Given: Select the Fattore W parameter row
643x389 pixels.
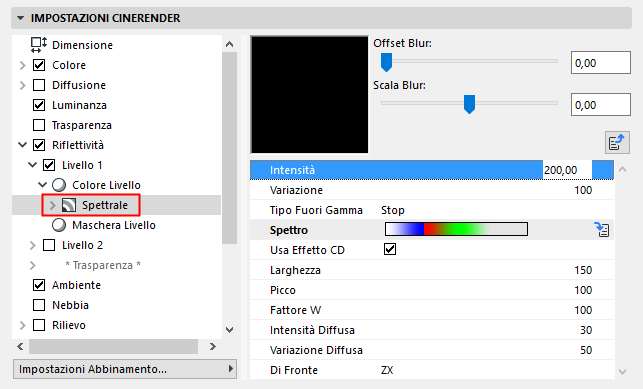Looking at the screenshot, I should tap(432, 310).
